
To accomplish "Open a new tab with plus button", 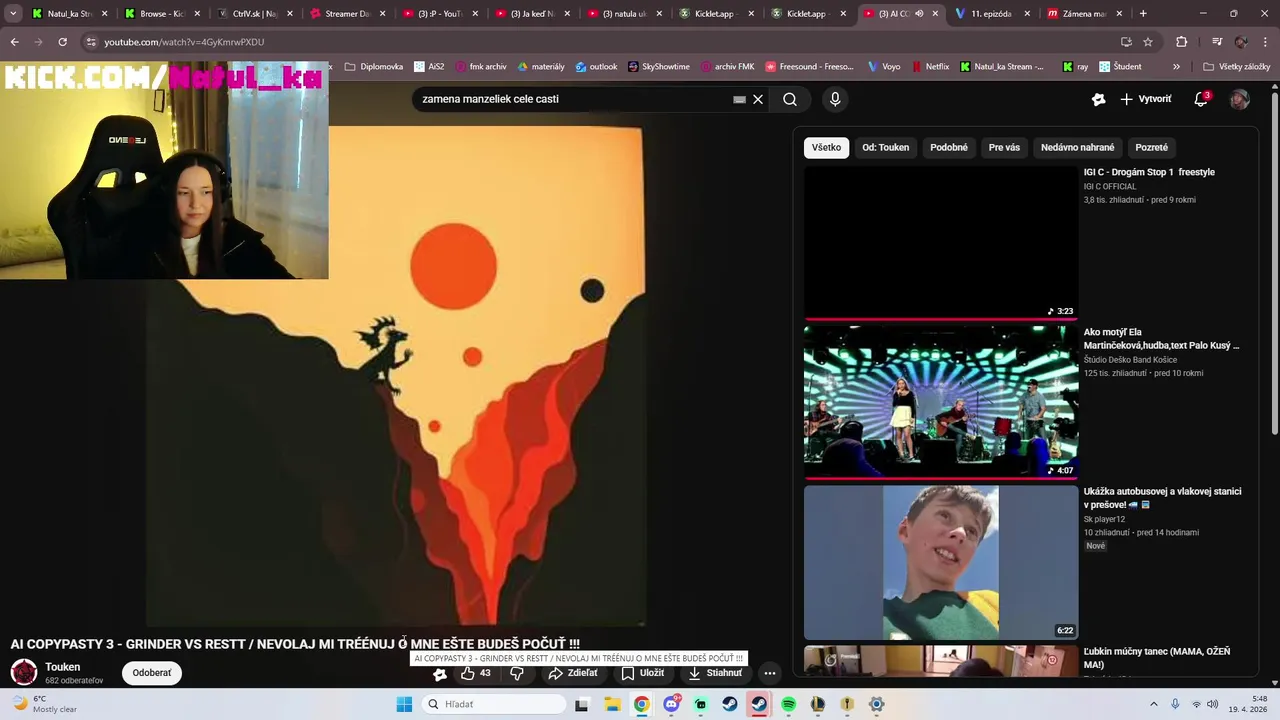I will 1143,14.
